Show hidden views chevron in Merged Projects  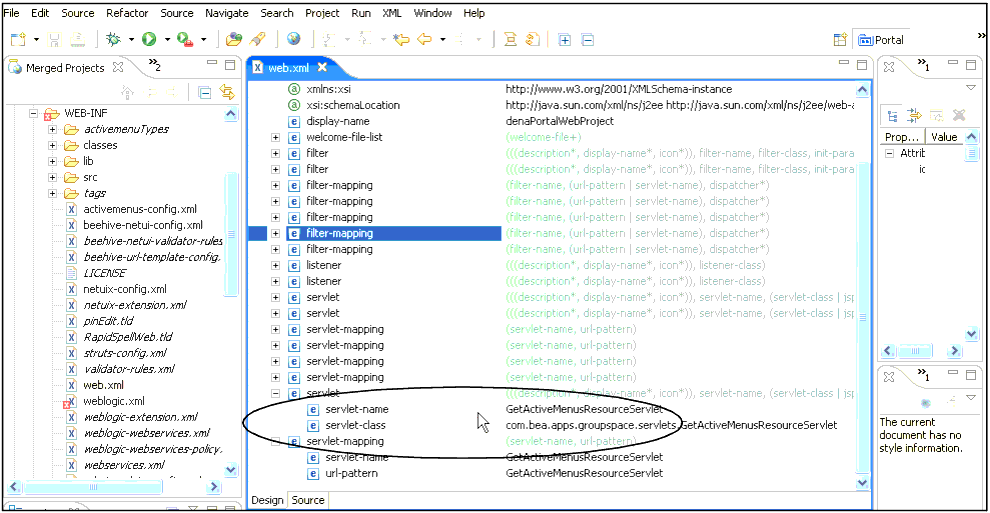(x=154, y=64)
